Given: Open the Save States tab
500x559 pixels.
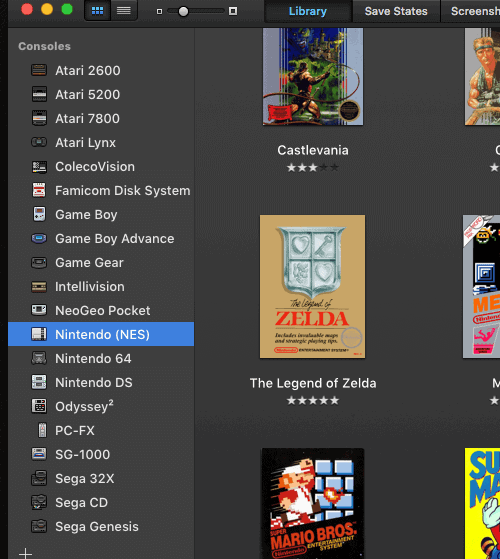Looking at the screenshot, I should coord(396,11).
